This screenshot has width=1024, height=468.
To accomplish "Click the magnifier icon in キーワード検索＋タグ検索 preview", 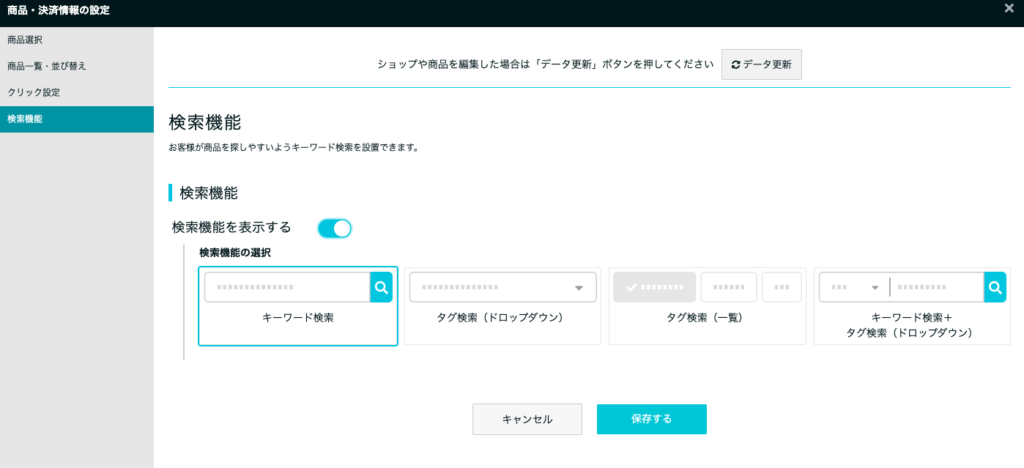I will point(994,288).
